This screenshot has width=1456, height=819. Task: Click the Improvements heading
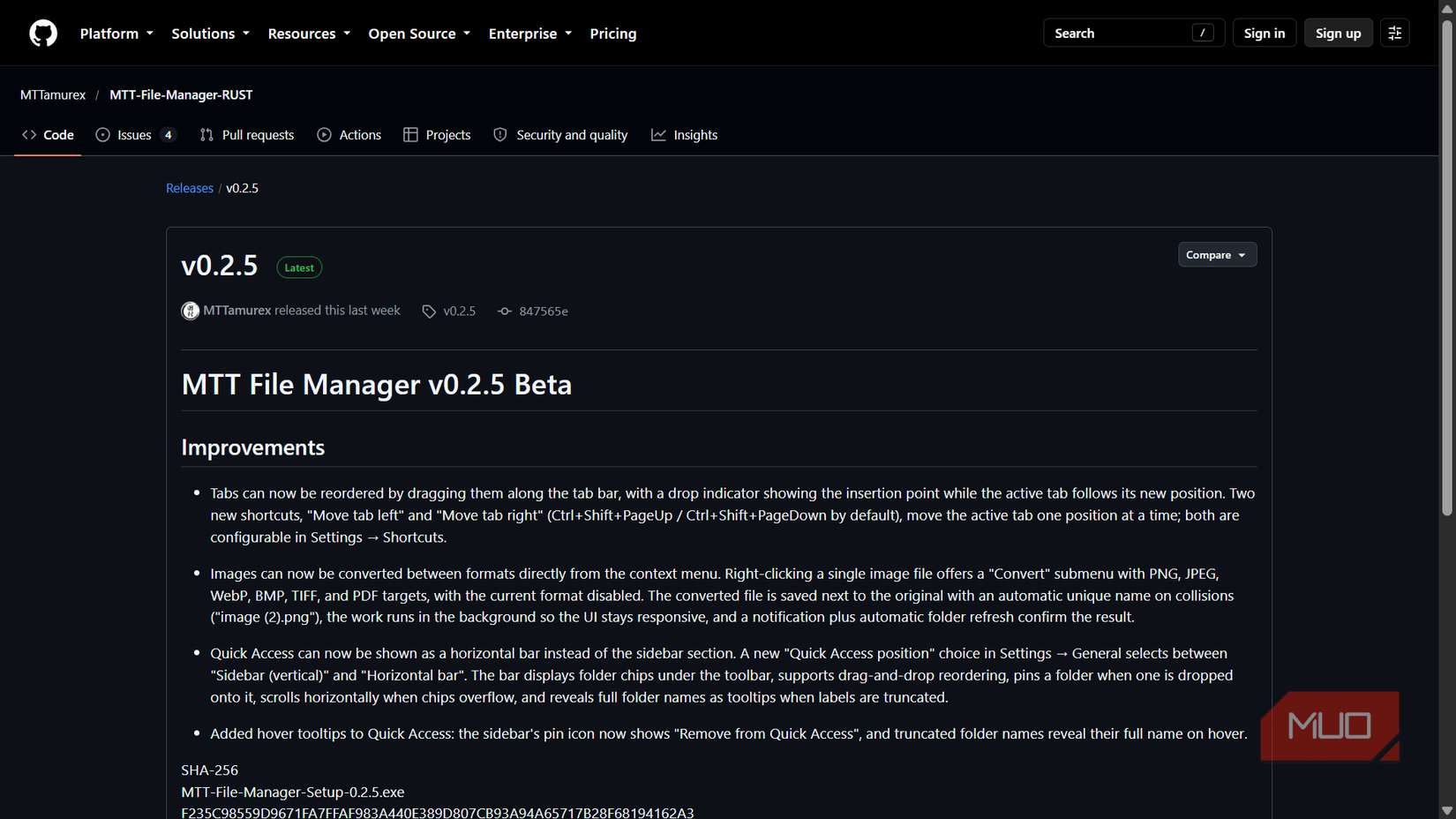tap(253, 447)
